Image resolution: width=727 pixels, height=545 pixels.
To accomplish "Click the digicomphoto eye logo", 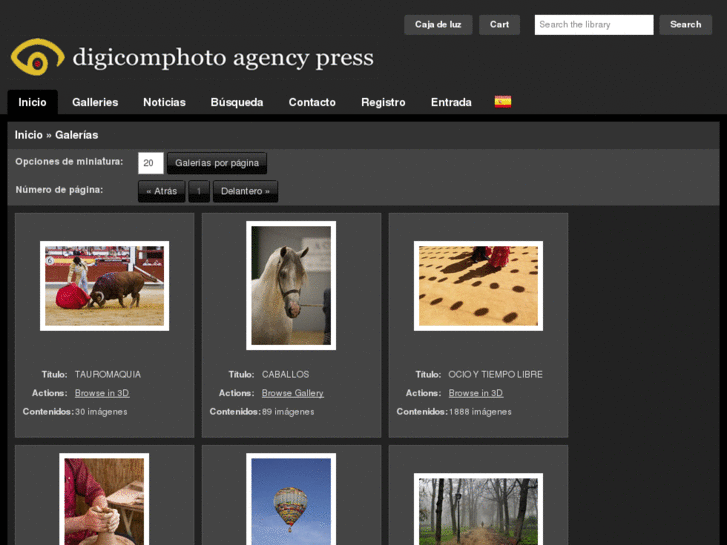I will point(38,57).
